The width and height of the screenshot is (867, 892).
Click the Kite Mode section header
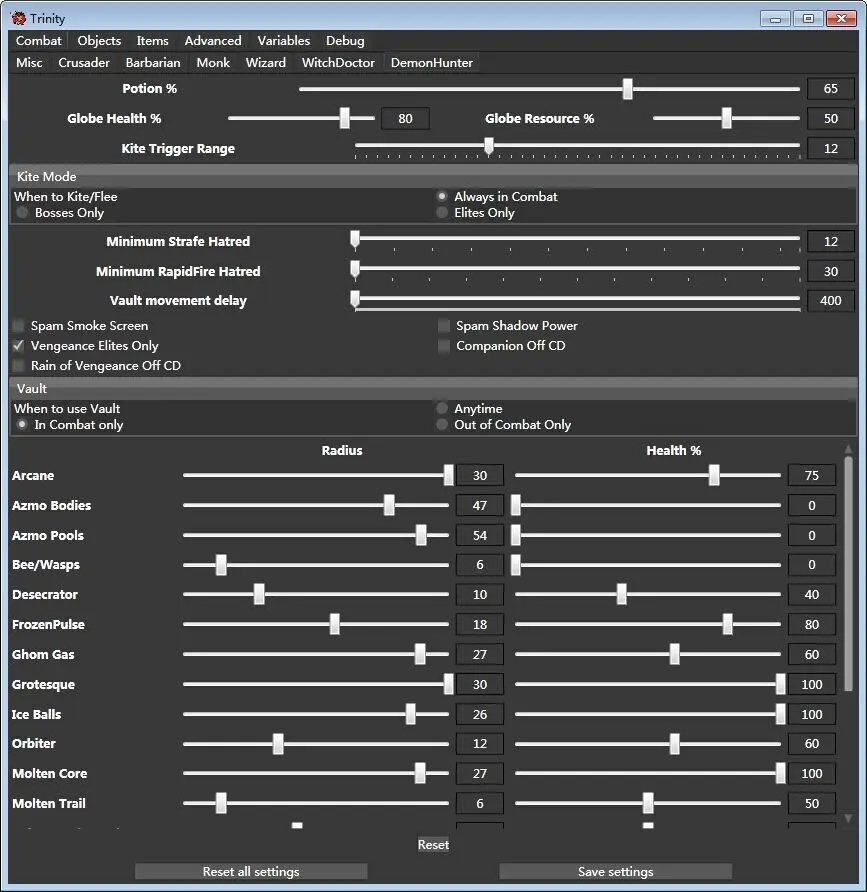[x=434, y=176]
